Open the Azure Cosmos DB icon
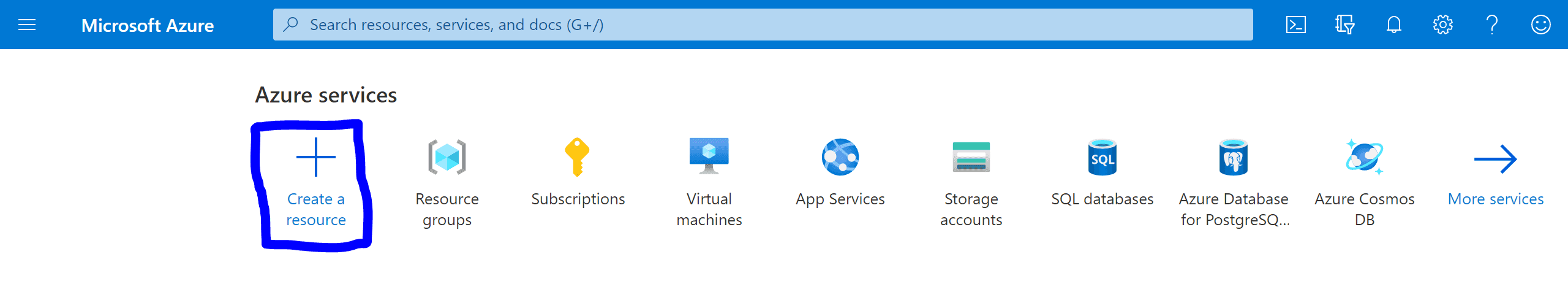The width and height of the screenshot is (1568, 281). click(x=1364, y=157)
